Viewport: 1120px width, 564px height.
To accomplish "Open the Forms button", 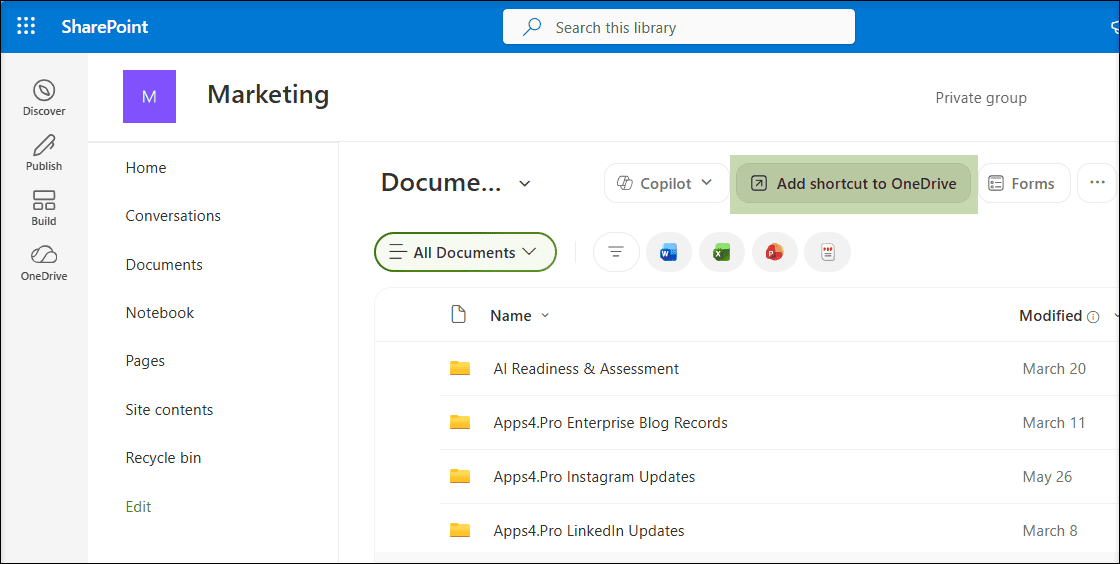I will 1024,183.
